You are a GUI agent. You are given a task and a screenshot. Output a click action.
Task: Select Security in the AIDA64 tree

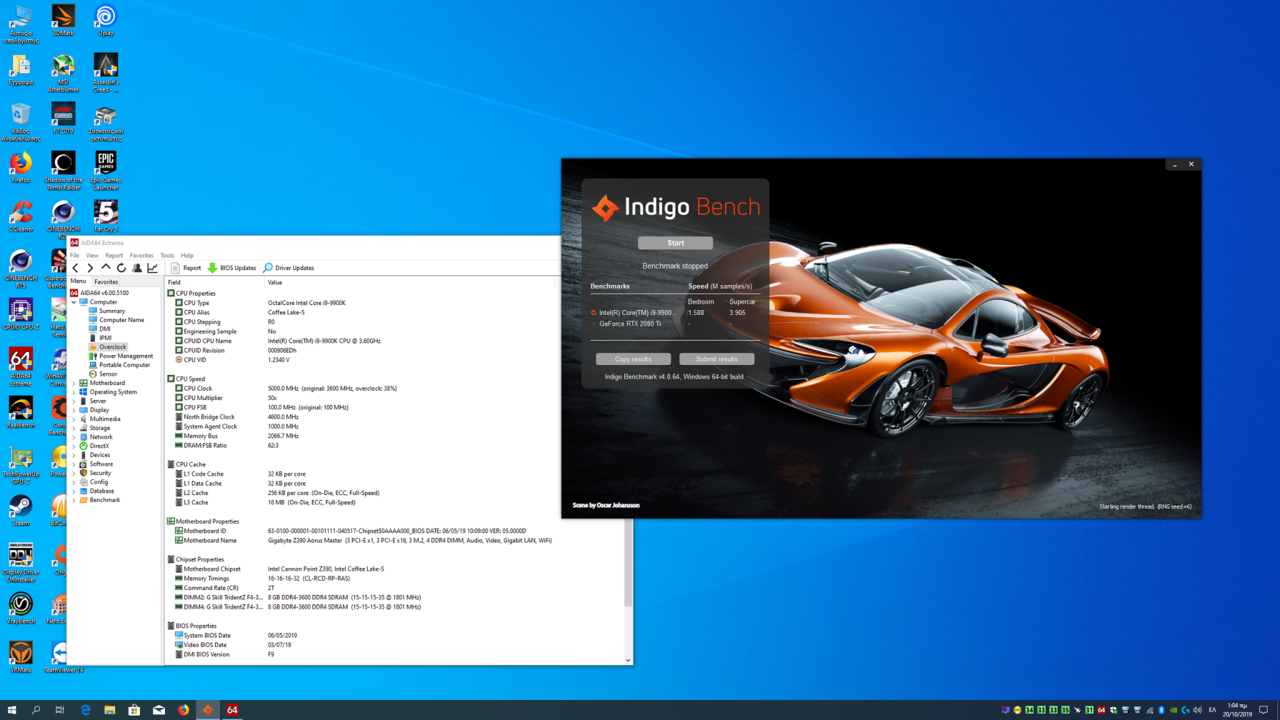pos(100,473)
